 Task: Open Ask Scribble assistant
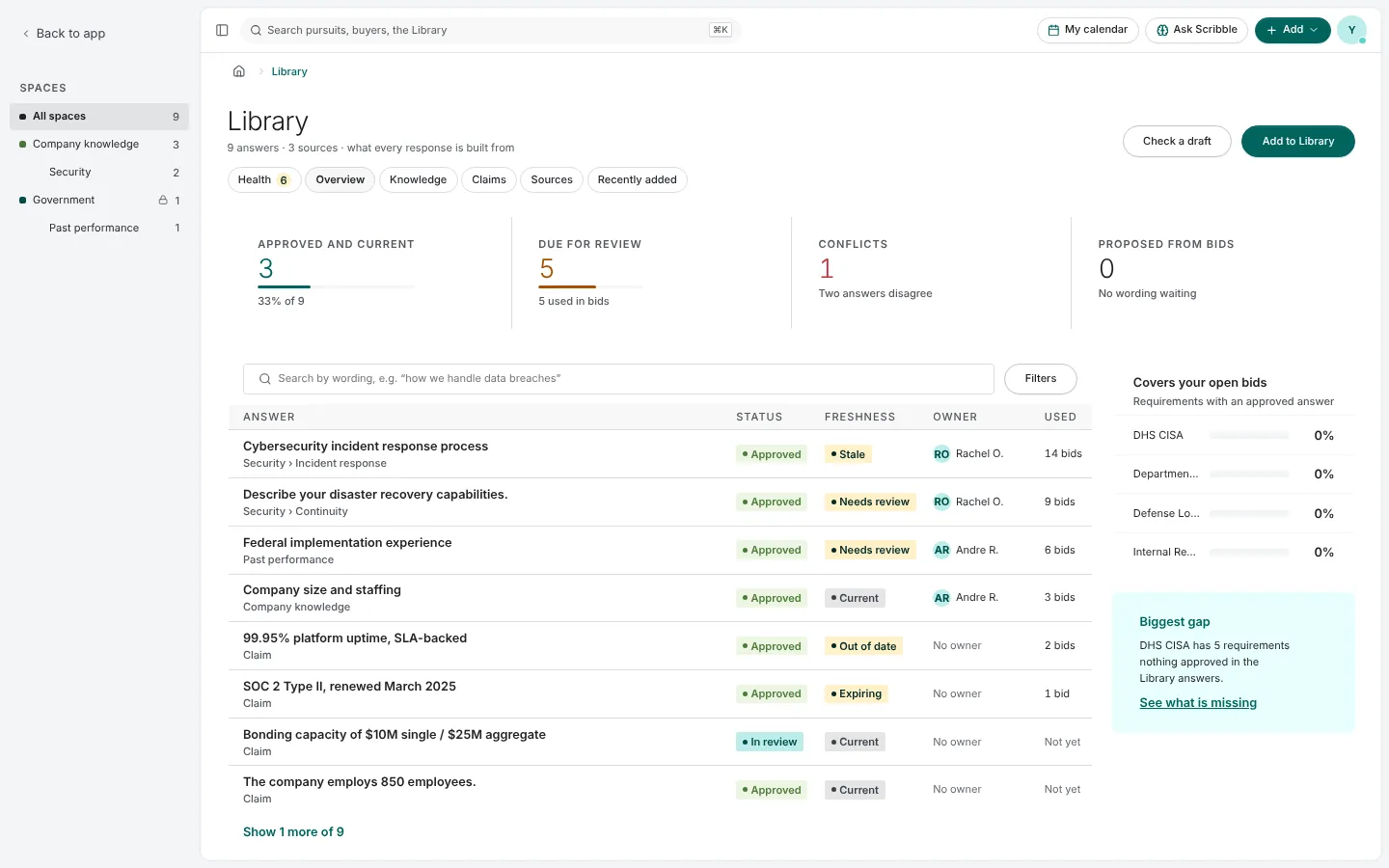[x=1197, y=30]
